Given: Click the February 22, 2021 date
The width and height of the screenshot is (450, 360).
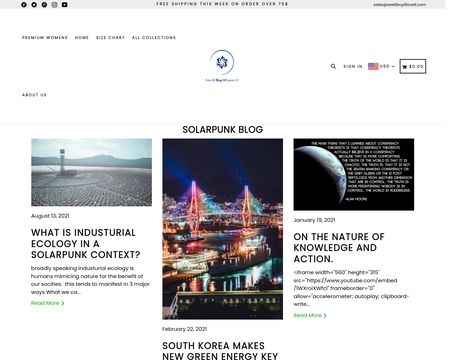Looking at the screenshot, I should click(x=184, y=329).
